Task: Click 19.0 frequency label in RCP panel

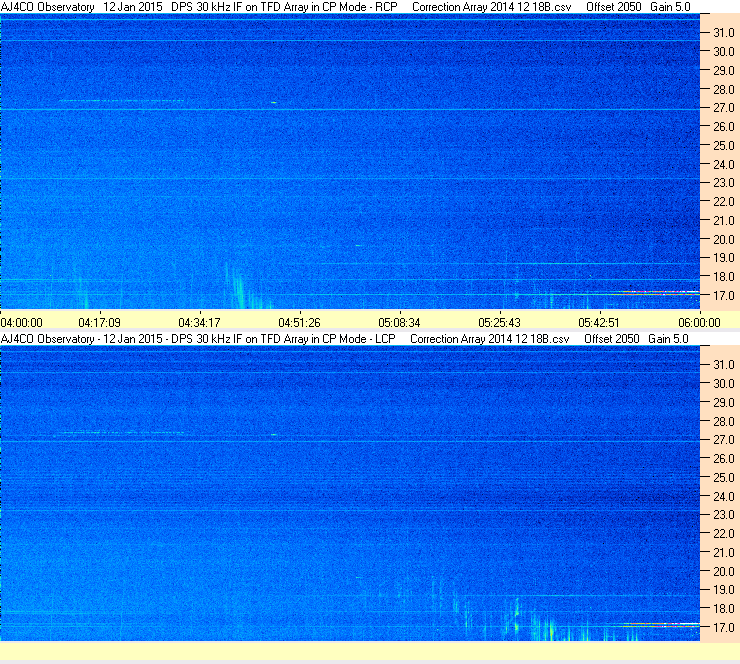Action: (x=723, y=258)
